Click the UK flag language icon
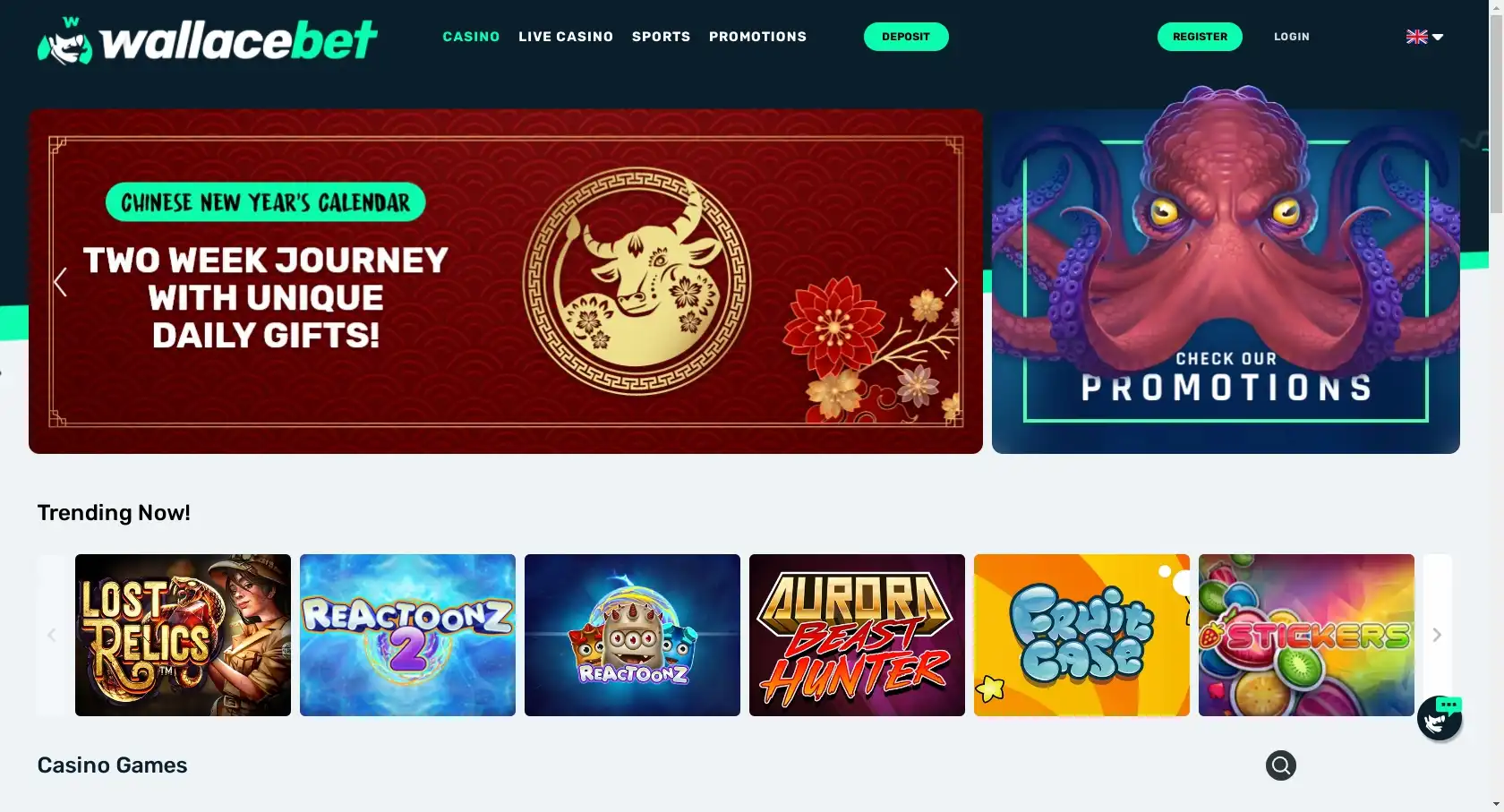This screenshot has height=812, width=1504. (1416, 37)
